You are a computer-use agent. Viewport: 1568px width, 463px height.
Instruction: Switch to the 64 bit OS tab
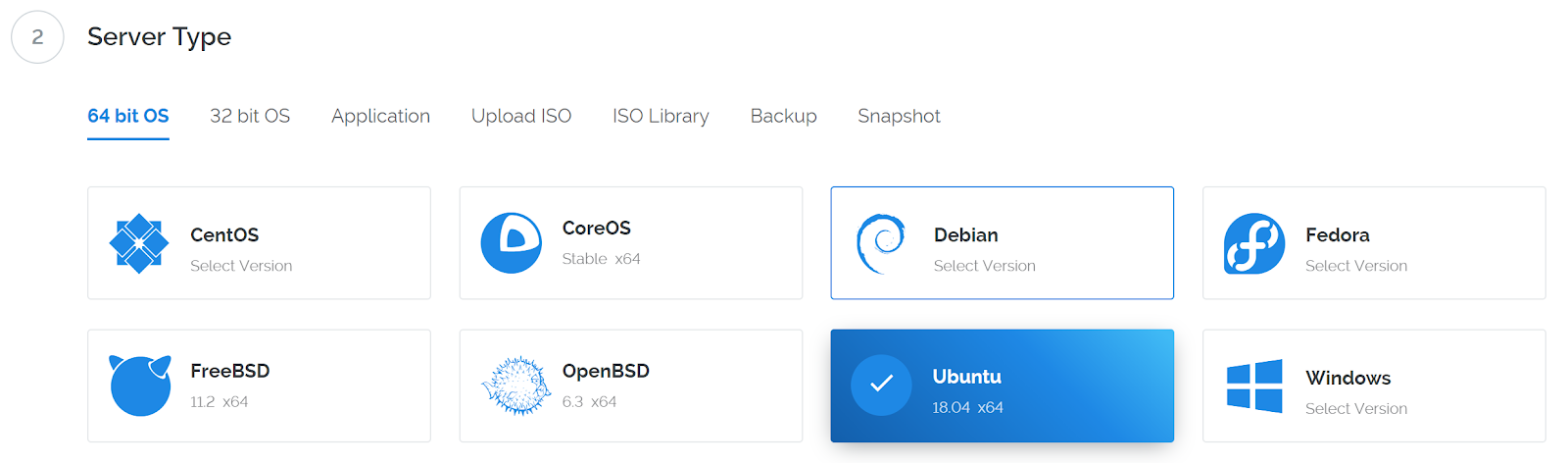128,116
